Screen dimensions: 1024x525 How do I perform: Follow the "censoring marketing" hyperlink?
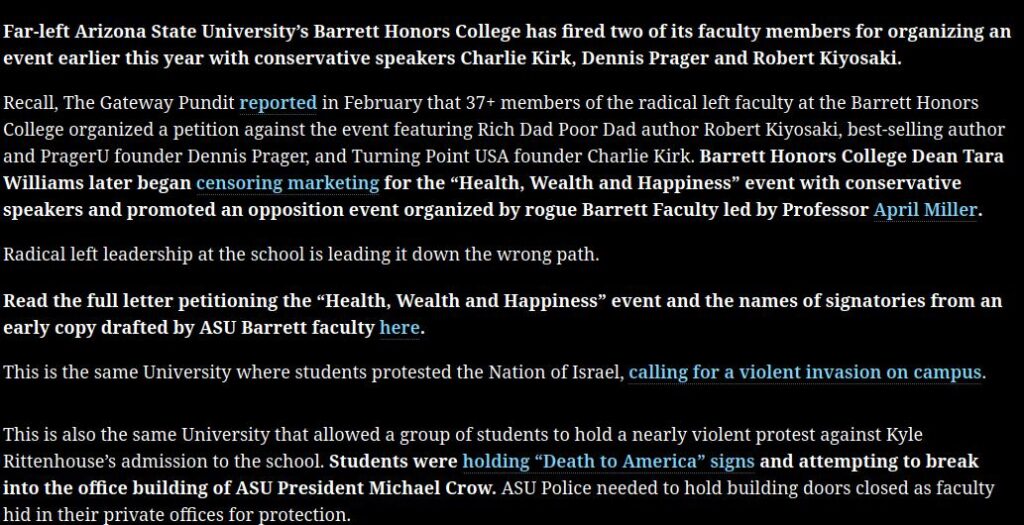tap(287, 183)
